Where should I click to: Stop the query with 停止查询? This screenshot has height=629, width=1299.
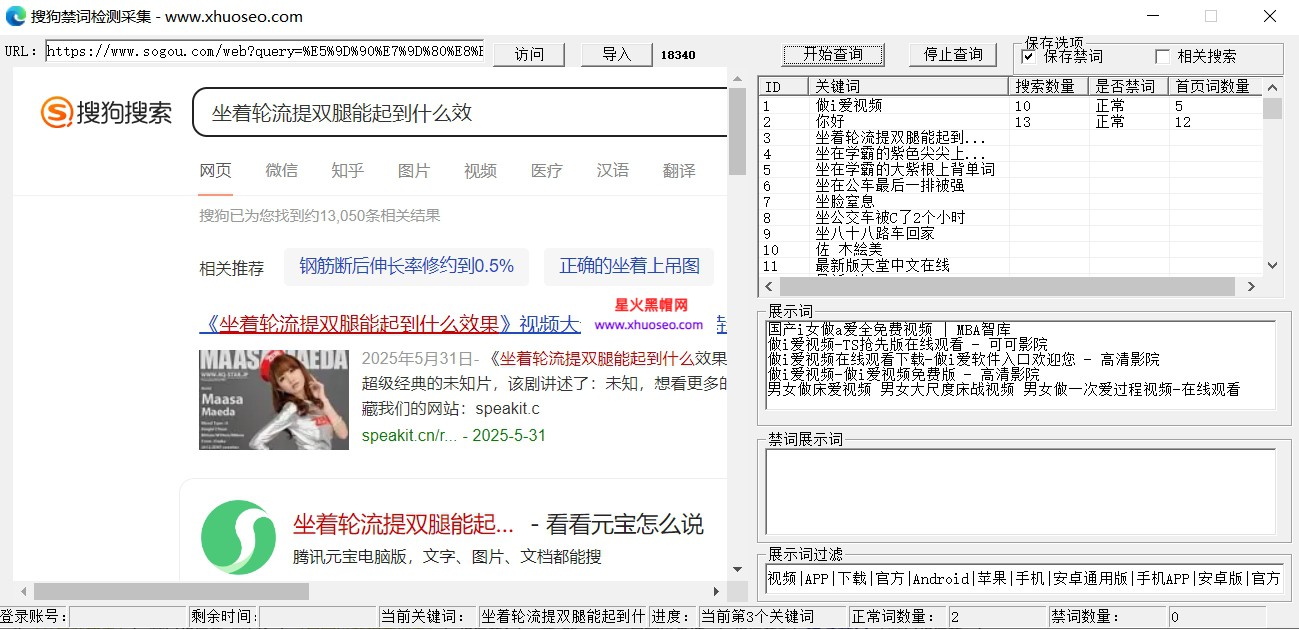pos(953,54)
